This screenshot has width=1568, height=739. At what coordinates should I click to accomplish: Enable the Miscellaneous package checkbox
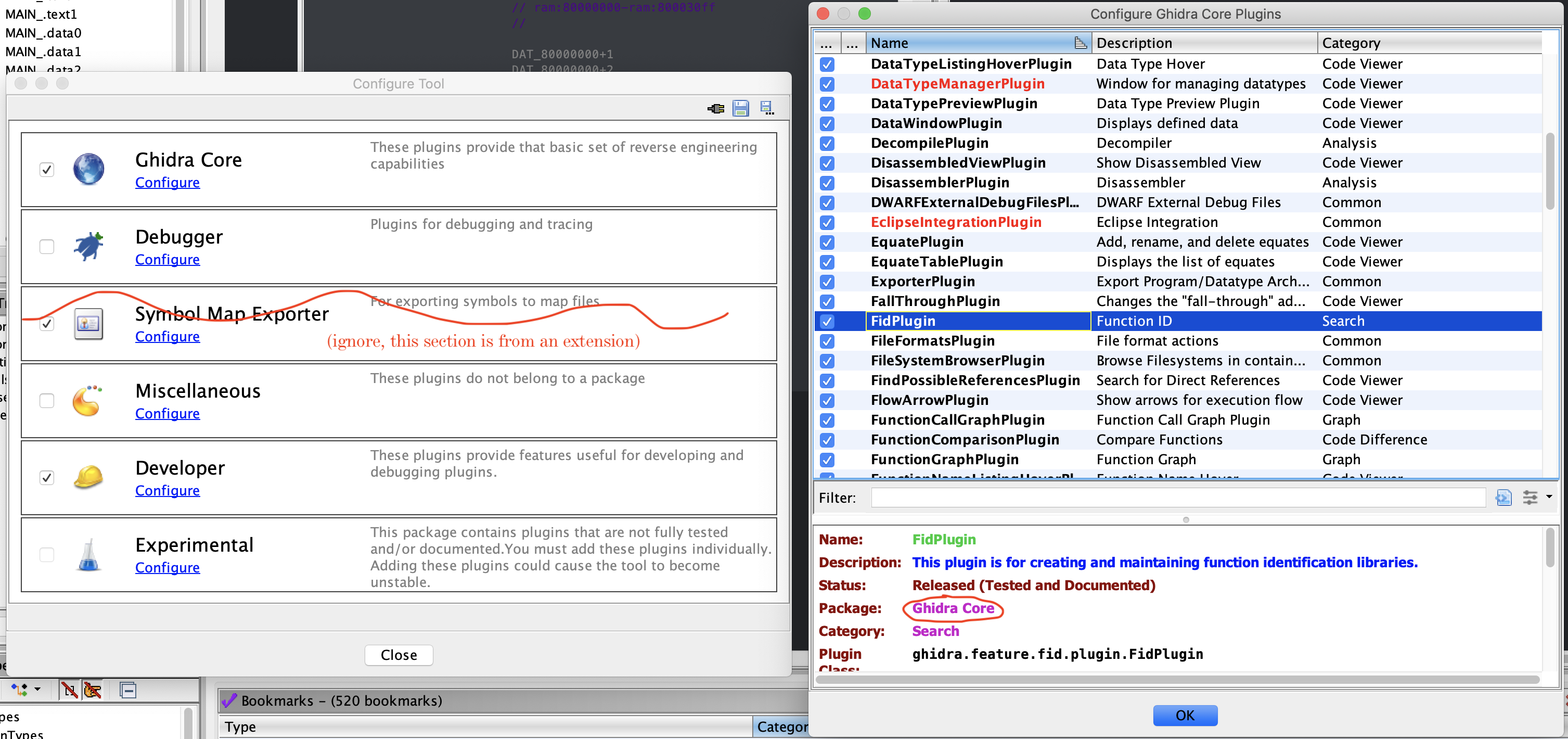[x=47, y=400]
